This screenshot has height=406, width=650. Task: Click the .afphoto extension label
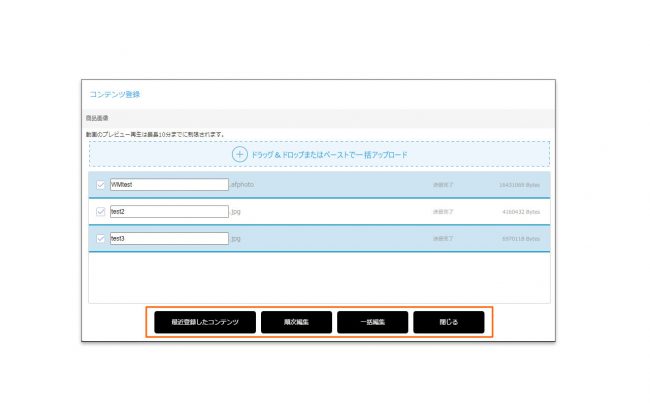coord(242,185)
